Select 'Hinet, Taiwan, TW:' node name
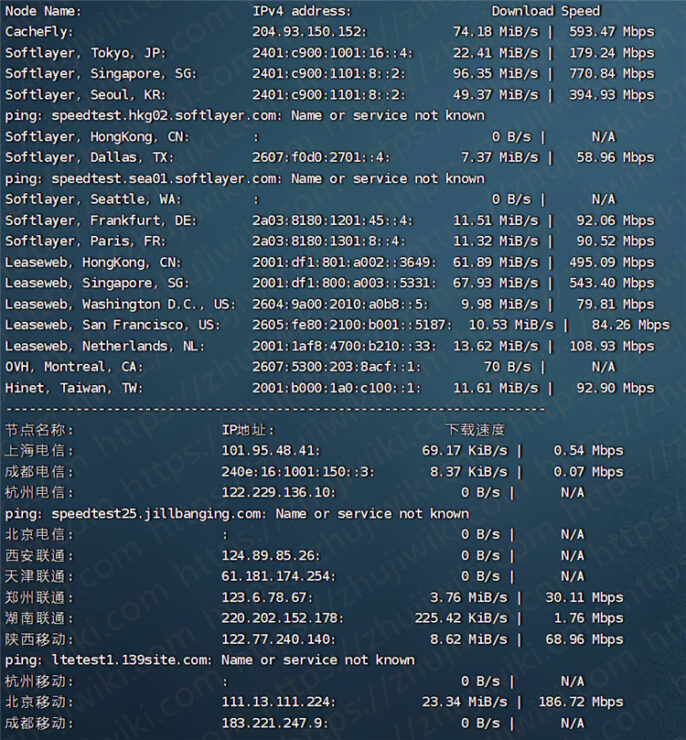686x740 pixels. 74,388
